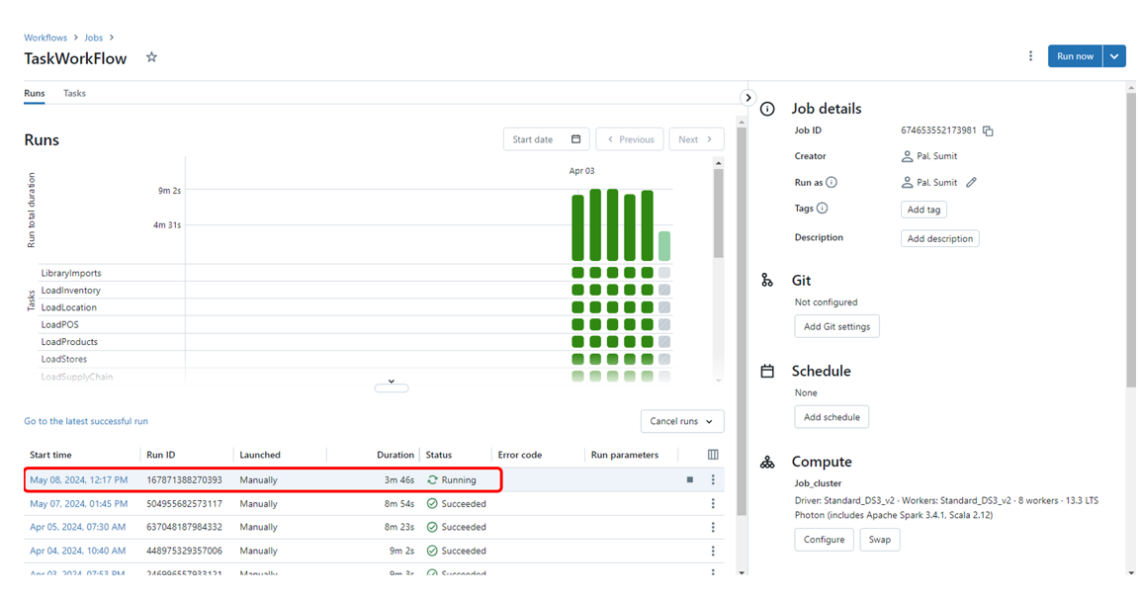Expand the runs chart with the chevron
Viewport: 1140px width, 600px height.
tap(391, 385)
